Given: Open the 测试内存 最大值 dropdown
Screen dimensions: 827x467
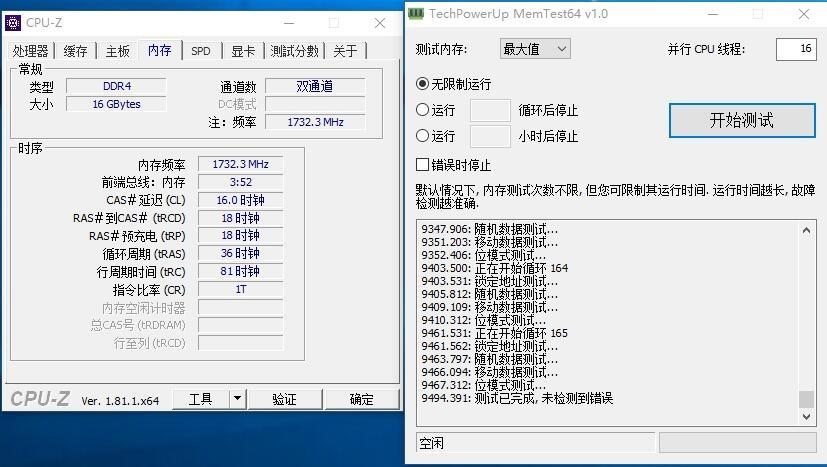Looking at the screenshot, I should click(535, 50).
